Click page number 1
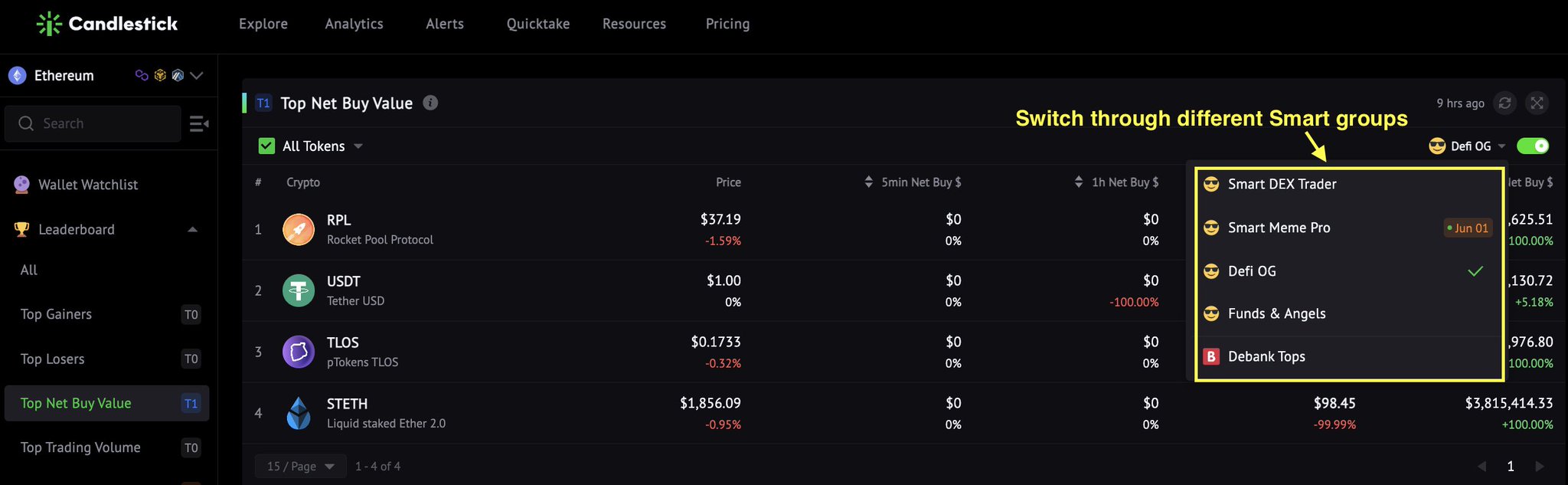Image resolution: width=1568 pixels, height=485 pixels. [x=1511, y=466]
